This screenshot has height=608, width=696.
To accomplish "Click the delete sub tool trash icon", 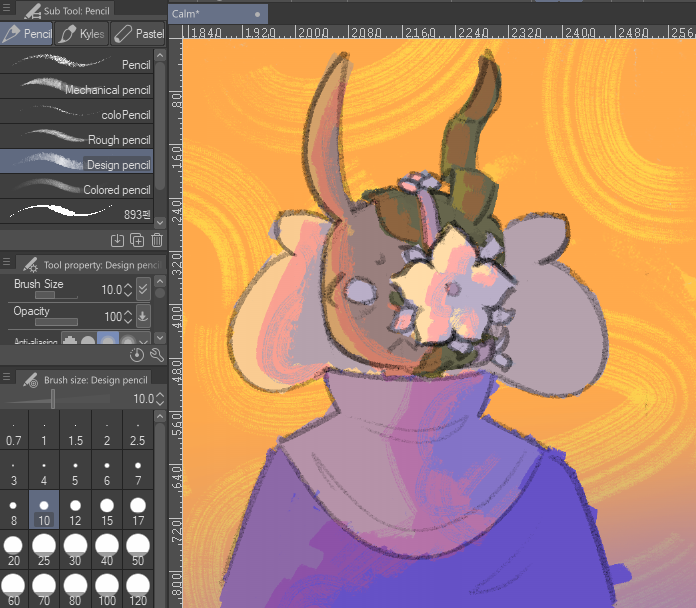I will (157, 240).
